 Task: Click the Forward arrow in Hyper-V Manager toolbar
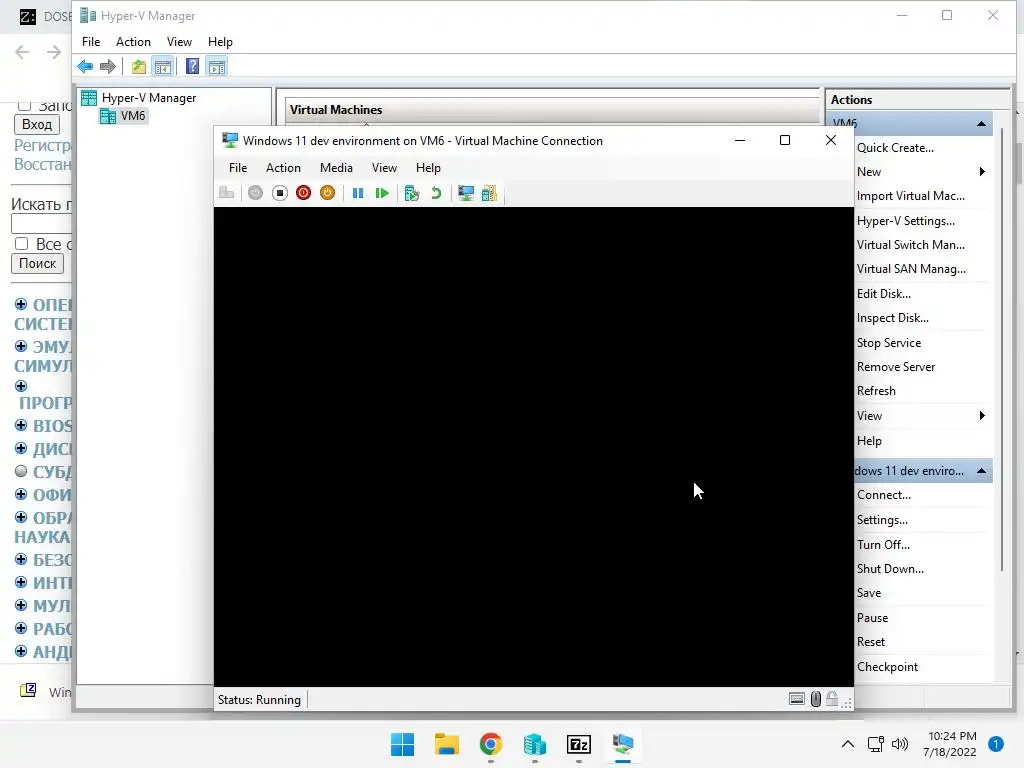point(108,66)
